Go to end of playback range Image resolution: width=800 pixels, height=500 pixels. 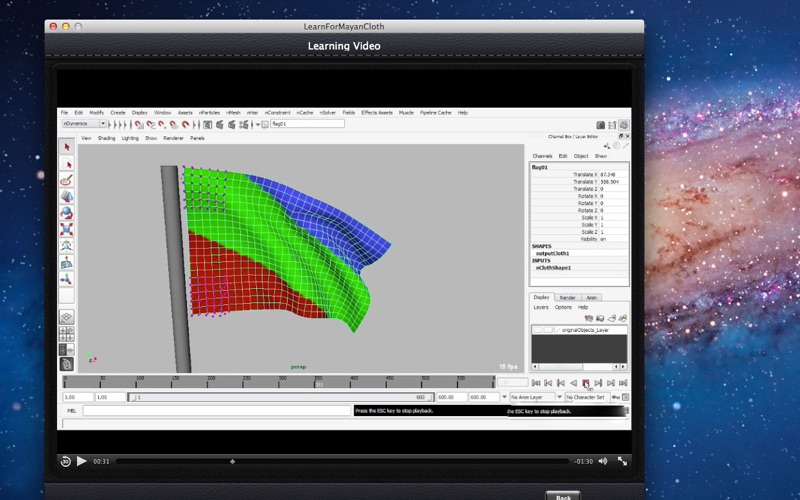623,383
